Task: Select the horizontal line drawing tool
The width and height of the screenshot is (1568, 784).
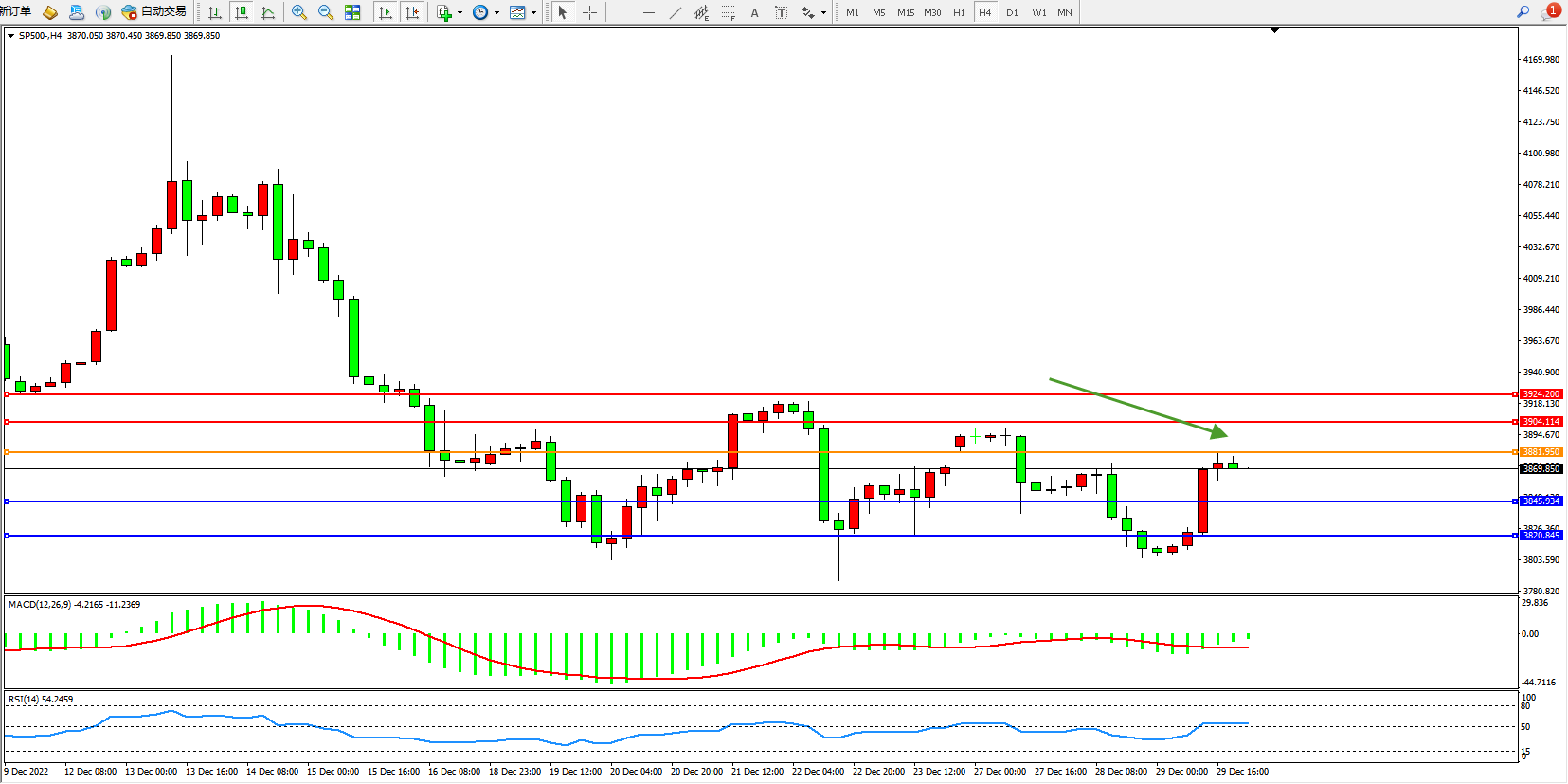Action: coord(648,12)
